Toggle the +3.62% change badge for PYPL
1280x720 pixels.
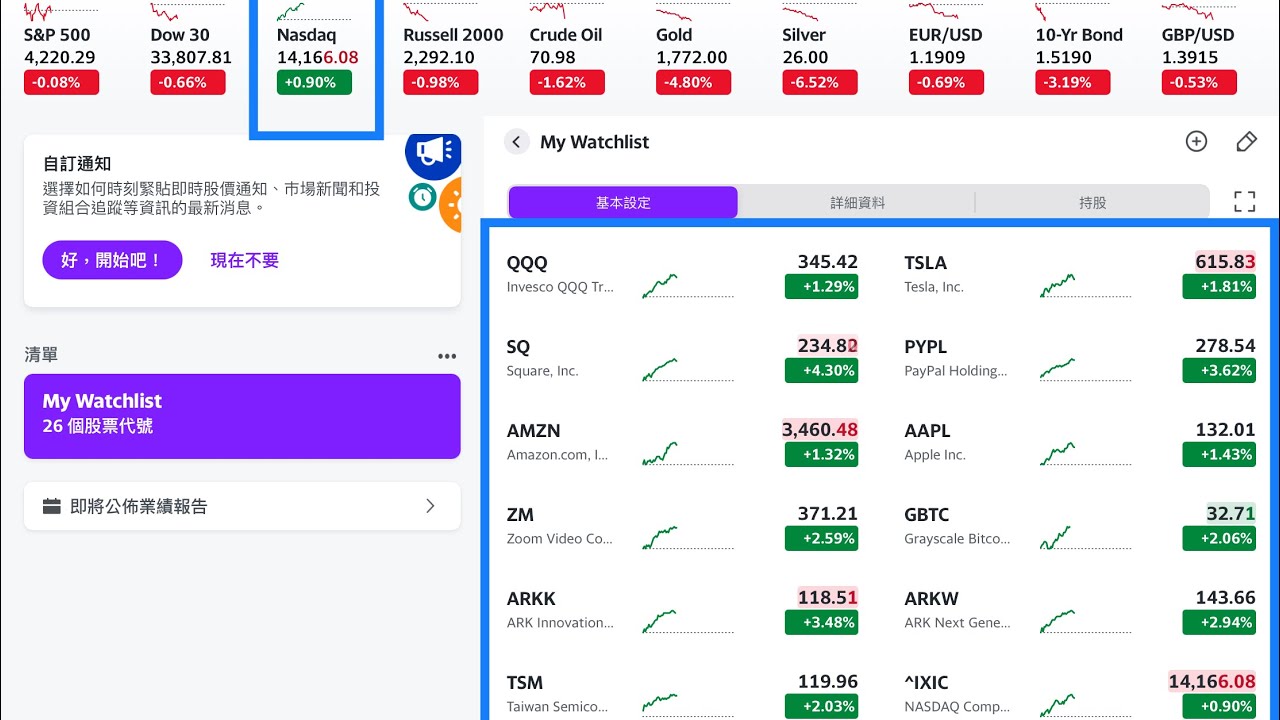[x=1219, y=370]
